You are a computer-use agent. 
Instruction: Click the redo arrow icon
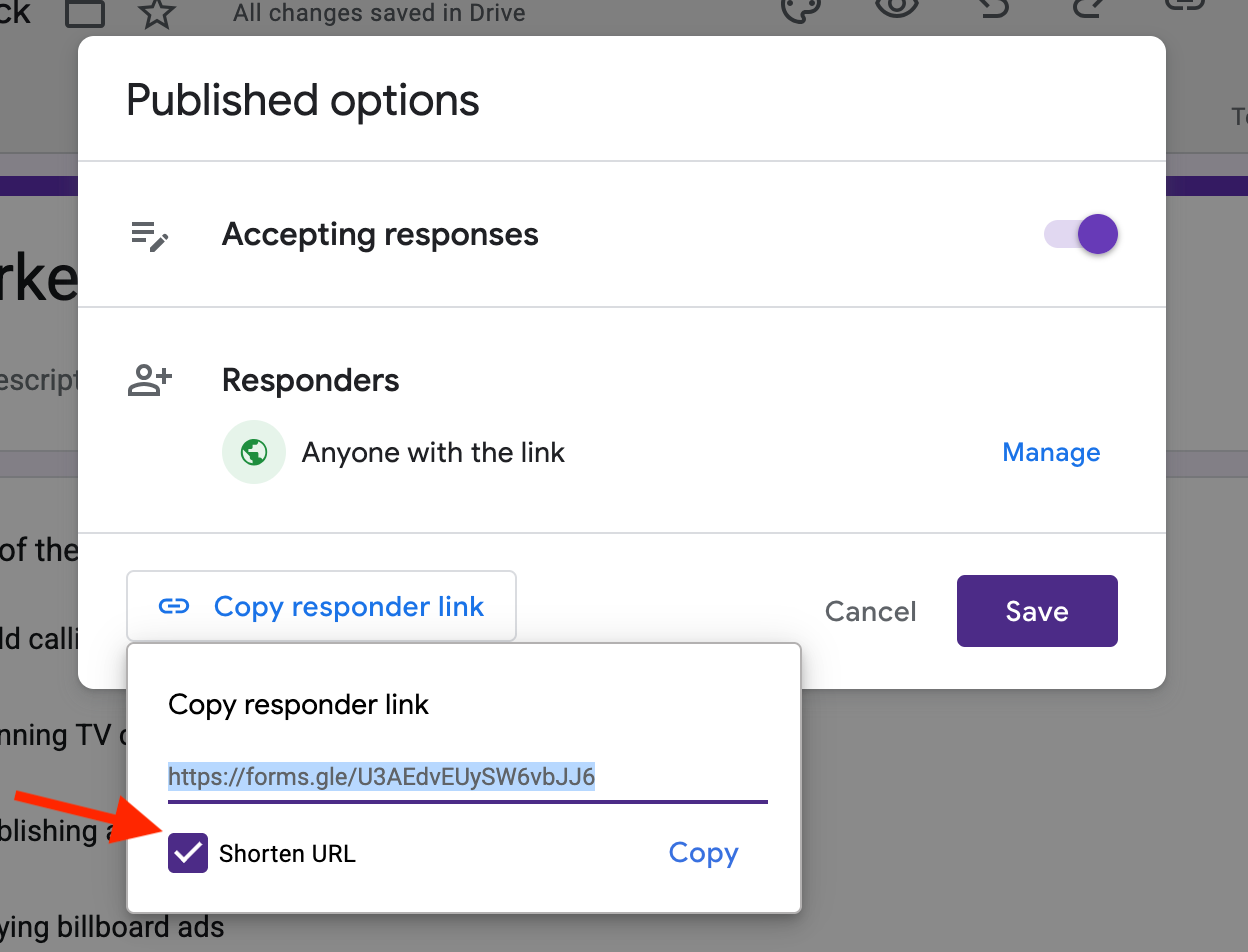pos(1086,8)
